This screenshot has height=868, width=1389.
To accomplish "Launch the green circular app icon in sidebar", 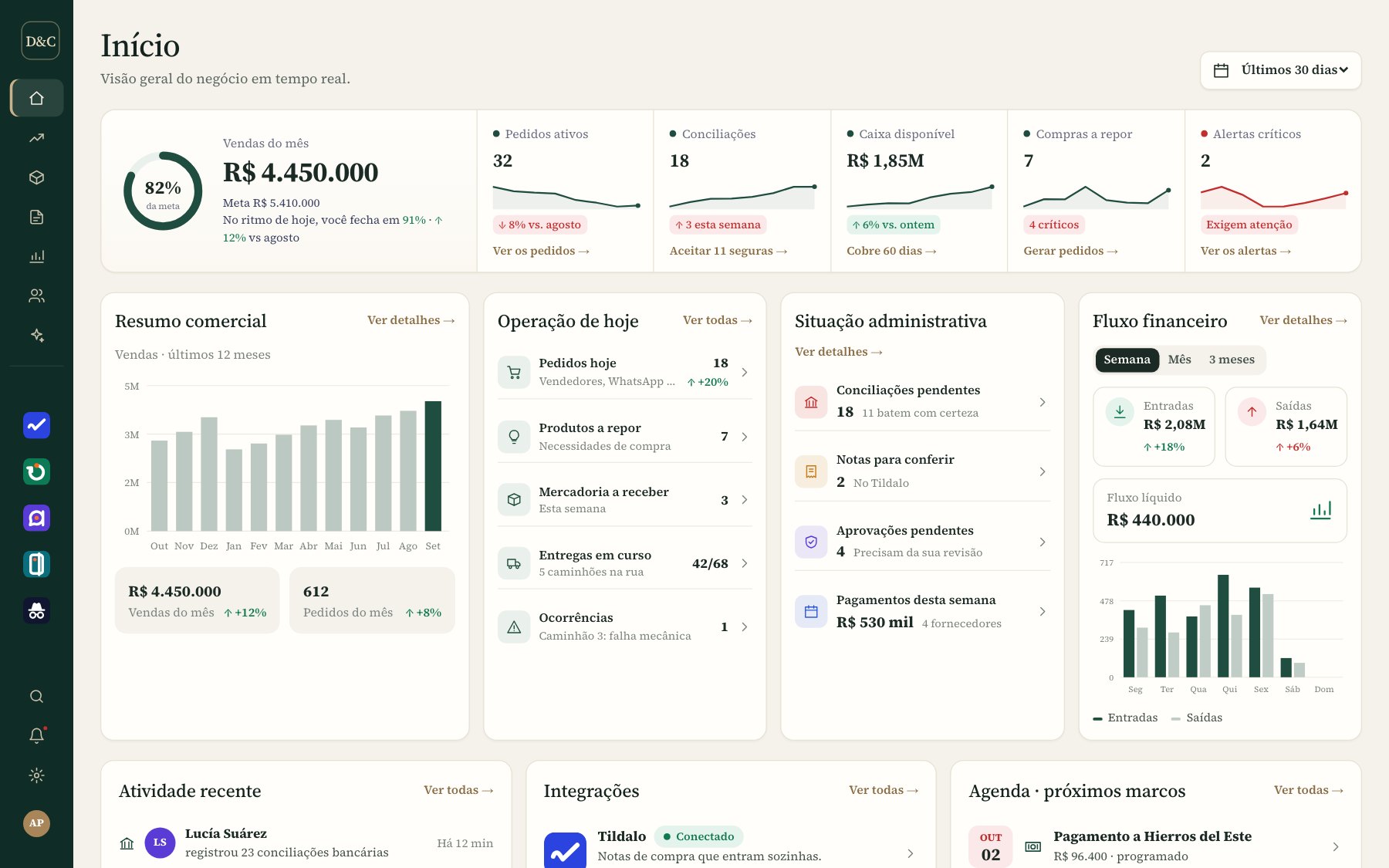I will tap(36, 471).
